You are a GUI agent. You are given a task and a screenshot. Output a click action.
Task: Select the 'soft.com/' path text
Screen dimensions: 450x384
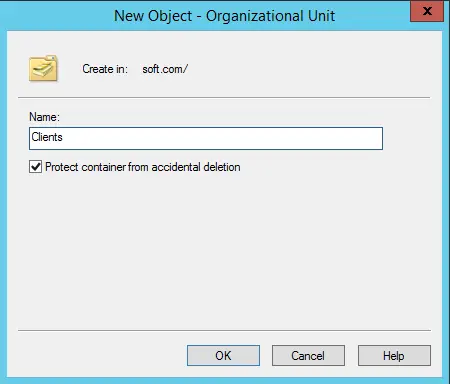[165, 69]
